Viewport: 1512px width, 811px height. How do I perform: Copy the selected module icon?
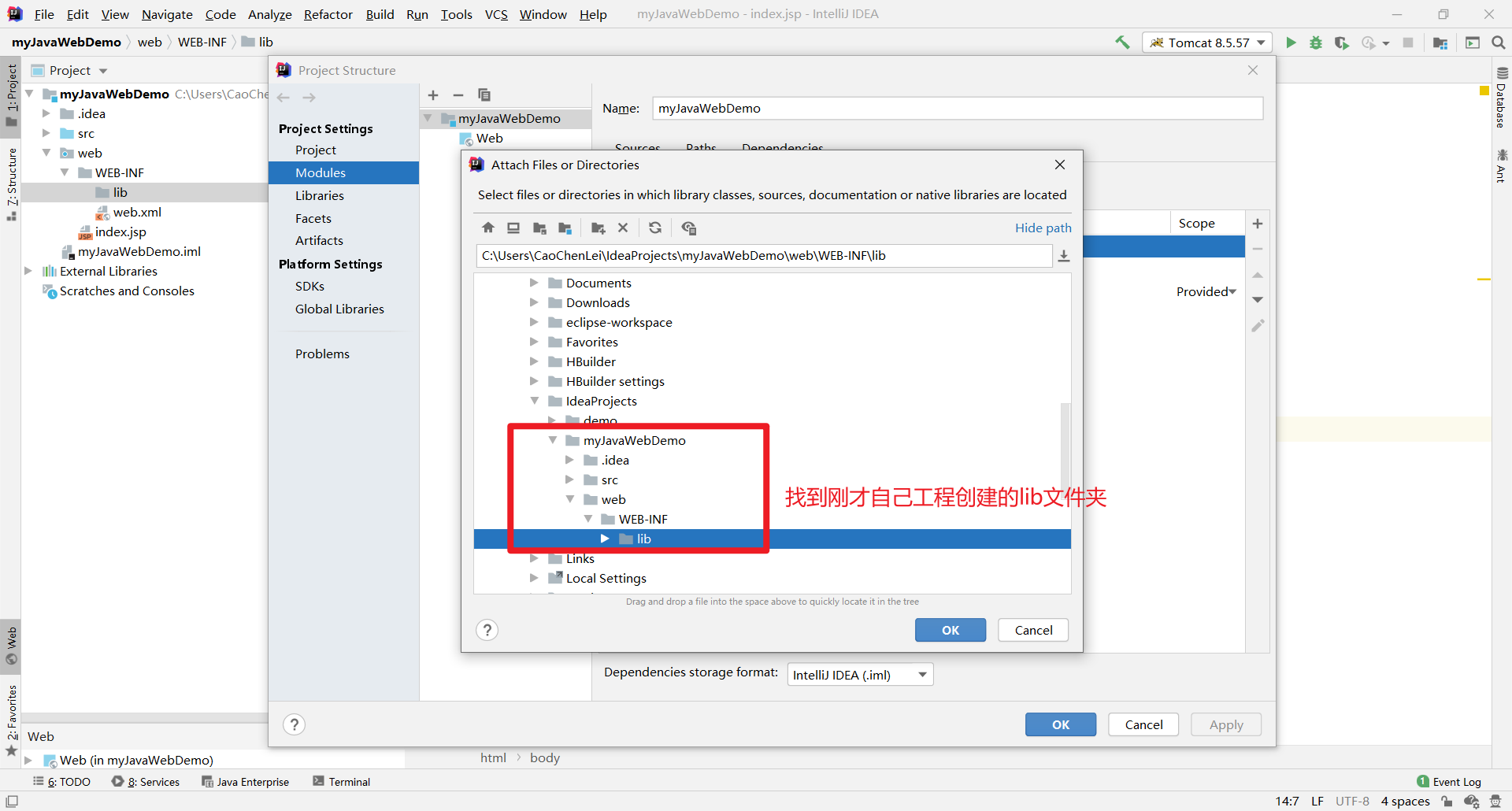click(x=484, y=95)
